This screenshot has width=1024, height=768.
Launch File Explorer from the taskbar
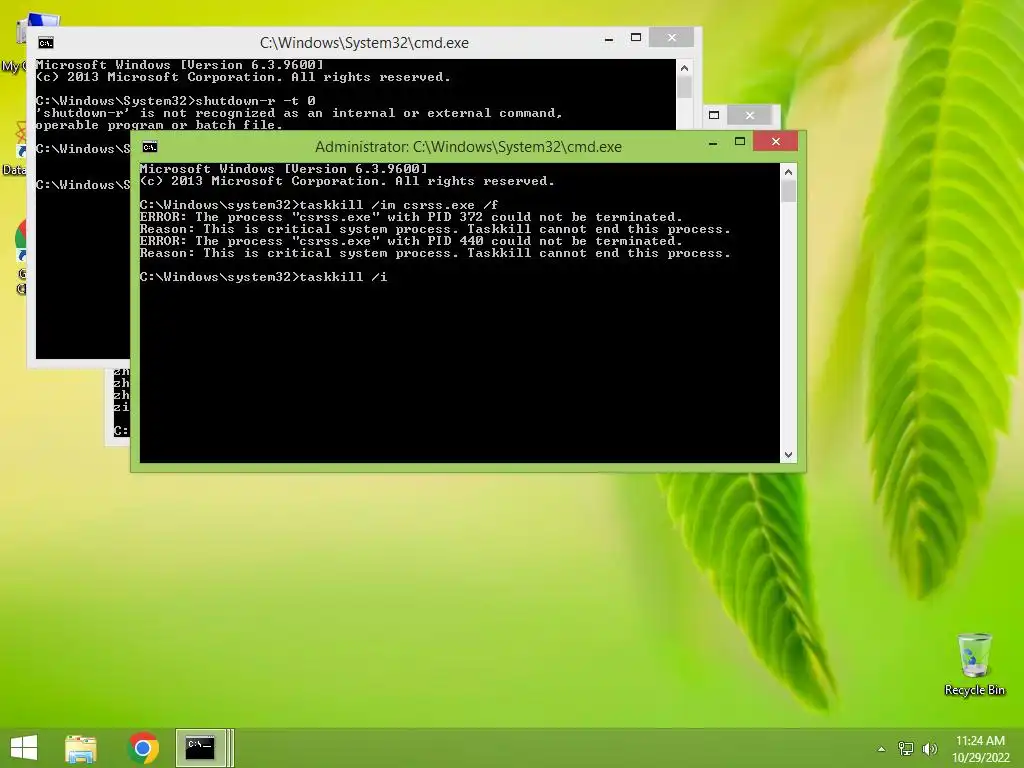(80, 748)
